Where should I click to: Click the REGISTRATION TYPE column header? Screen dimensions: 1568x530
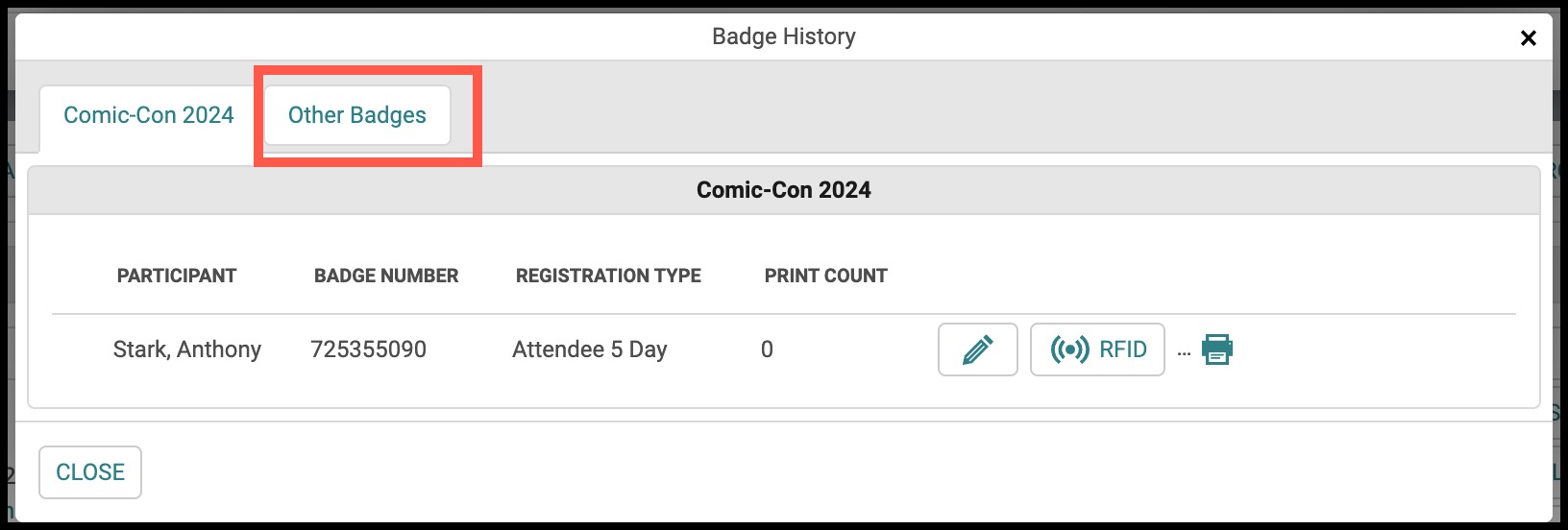(608, 276)
